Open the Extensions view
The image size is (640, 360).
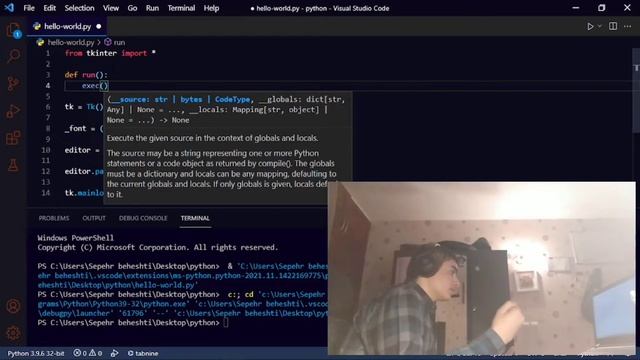(x=13, y=138)
